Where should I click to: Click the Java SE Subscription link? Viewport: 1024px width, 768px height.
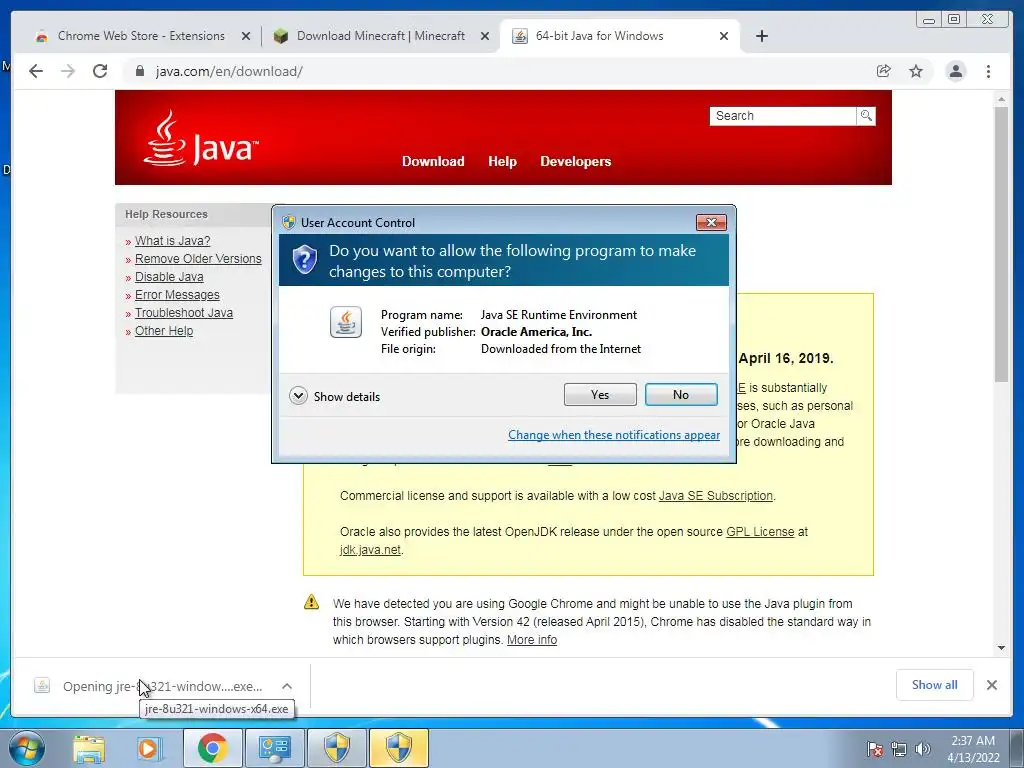[715, 496]
